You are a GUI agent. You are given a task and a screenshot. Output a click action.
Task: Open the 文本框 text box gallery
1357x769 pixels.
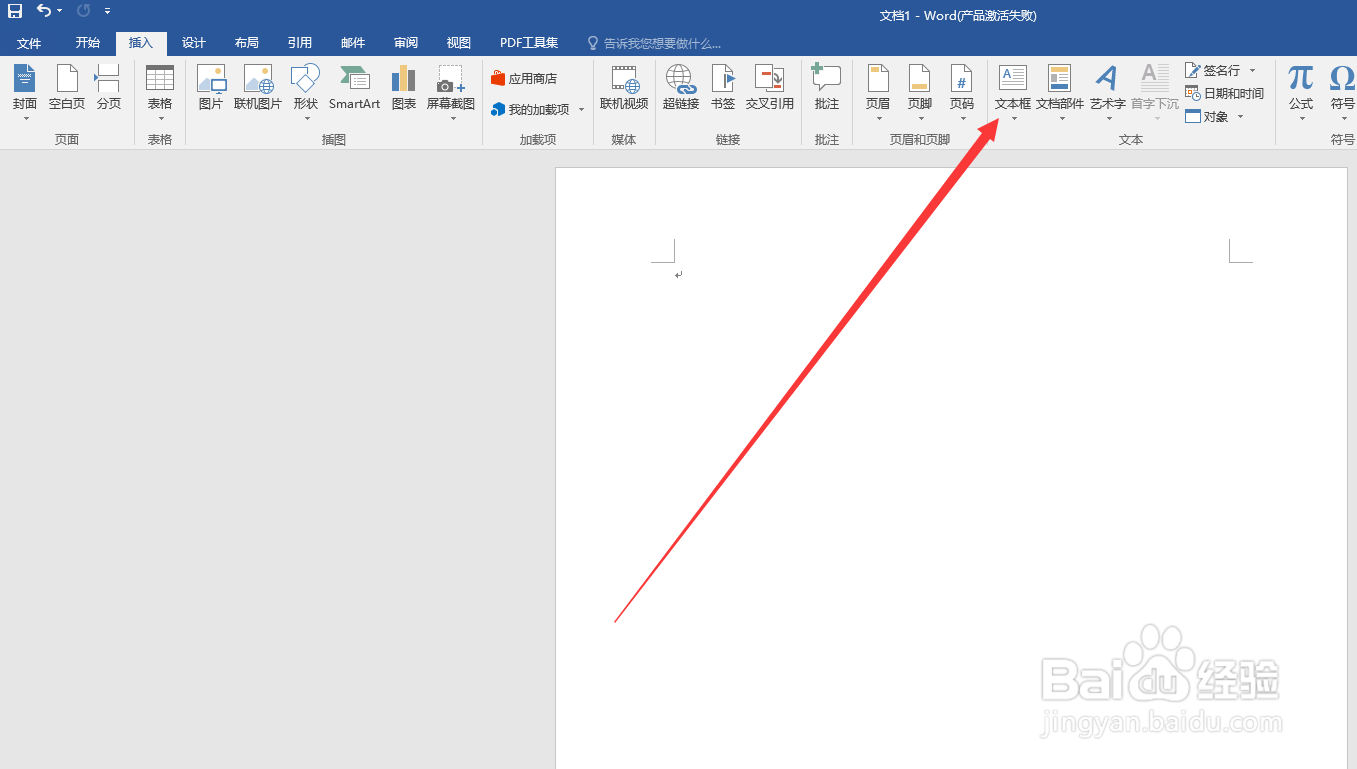click(1013, 92)
